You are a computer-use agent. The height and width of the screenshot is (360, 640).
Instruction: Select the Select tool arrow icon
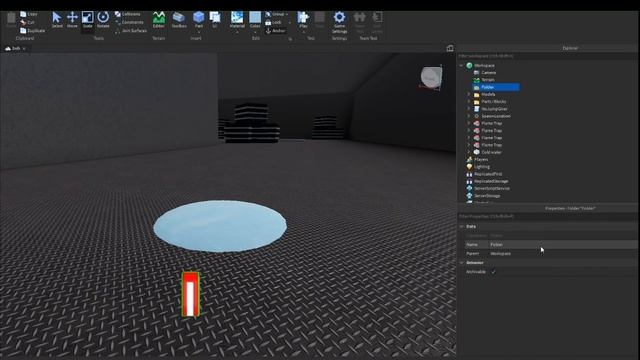tap(57, 17)
